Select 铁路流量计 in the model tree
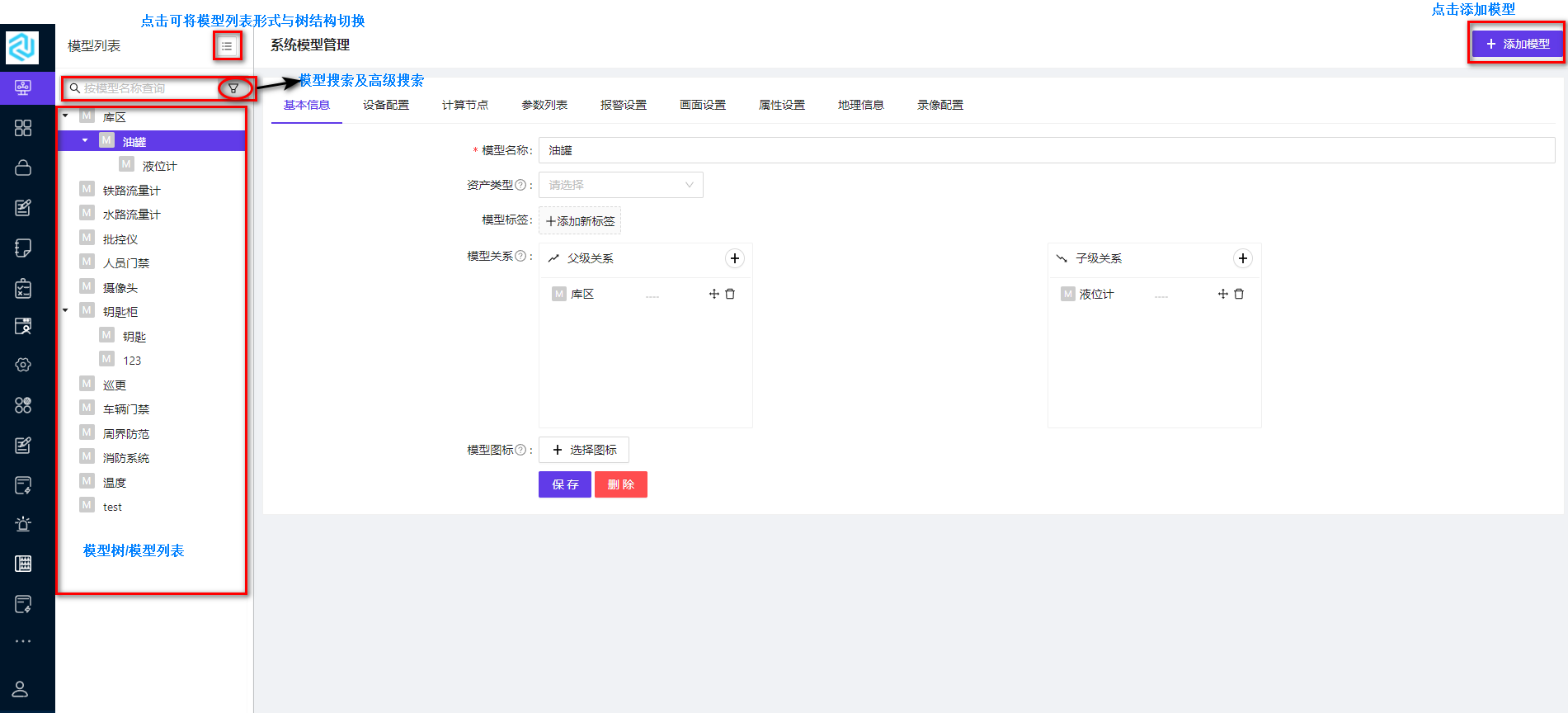The image size is (1568, 713). [x=132, y=191]
